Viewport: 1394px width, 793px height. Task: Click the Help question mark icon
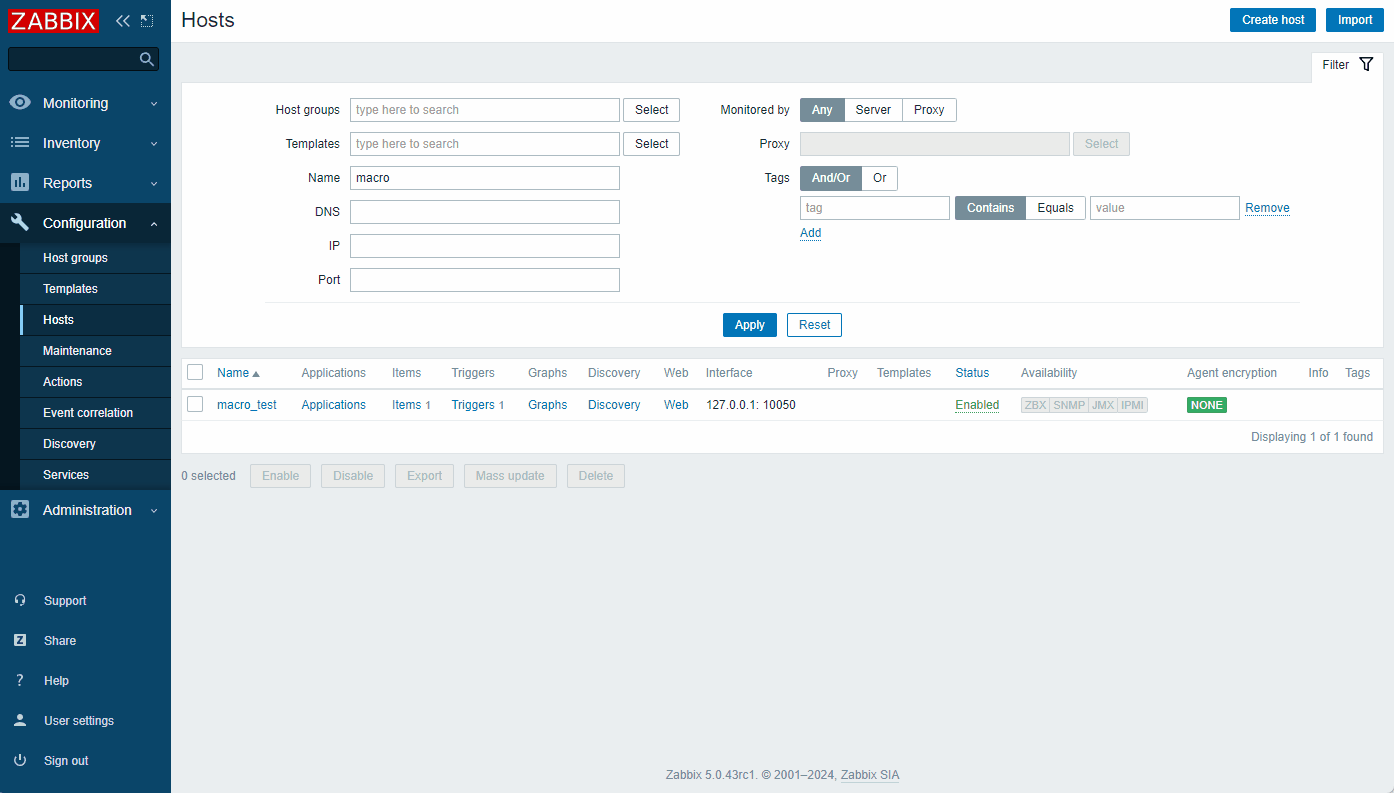(x=20, y=681)
